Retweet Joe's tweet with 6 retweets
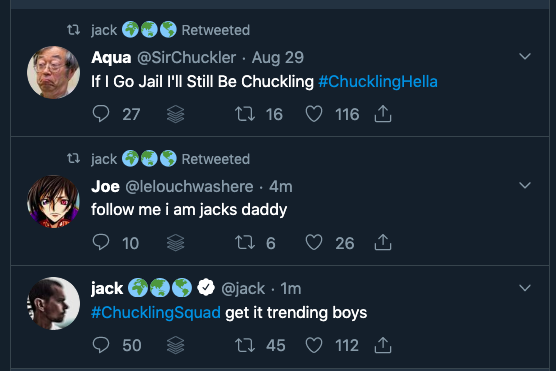 [245, 243]
